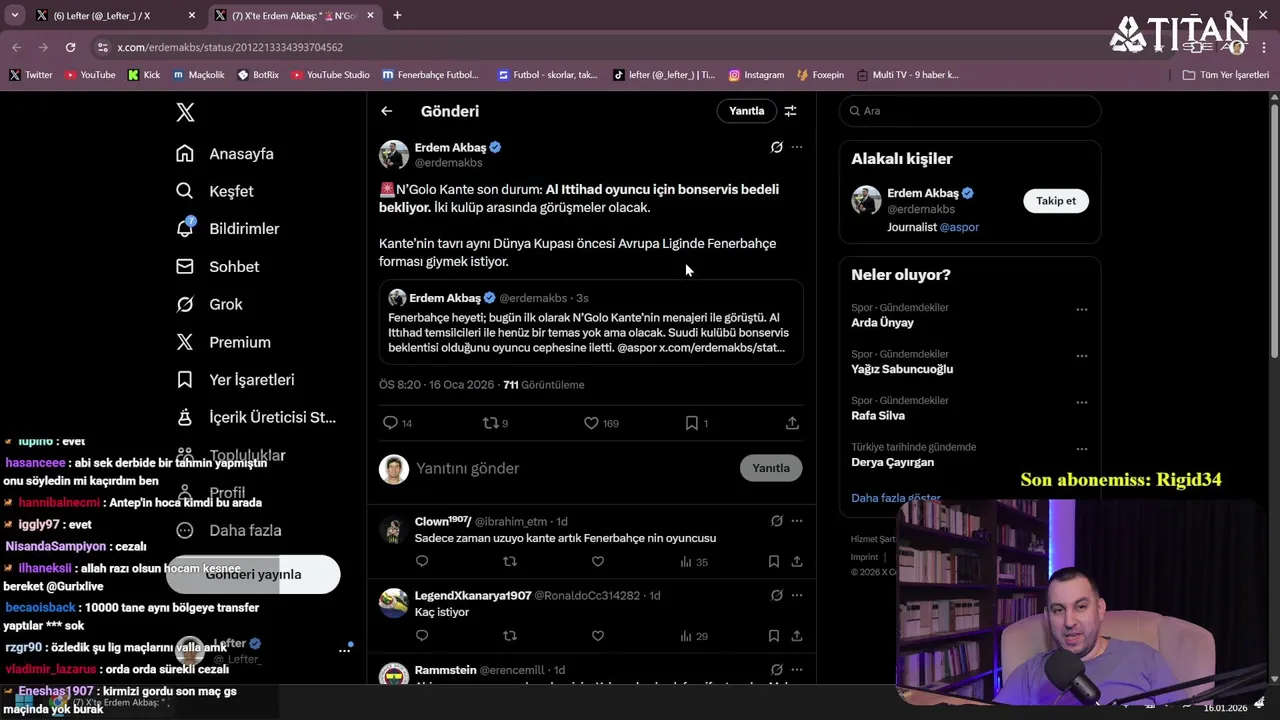Go back with the Gönderi arrow
The width and height of the screenshot is (1280, 720).
click(387, 111)
